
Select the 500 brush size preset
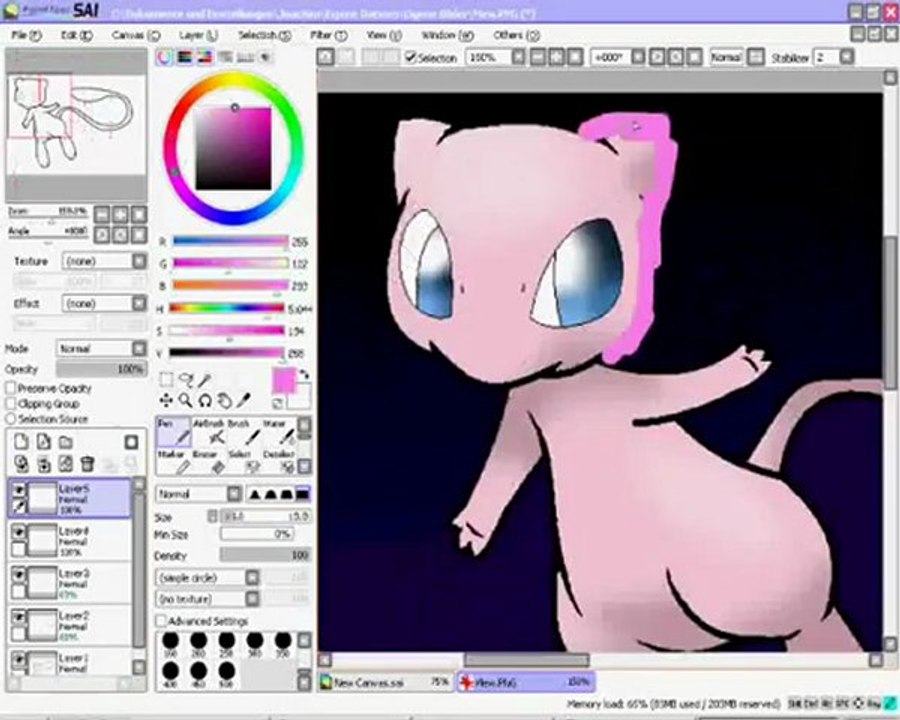point(227,673)
